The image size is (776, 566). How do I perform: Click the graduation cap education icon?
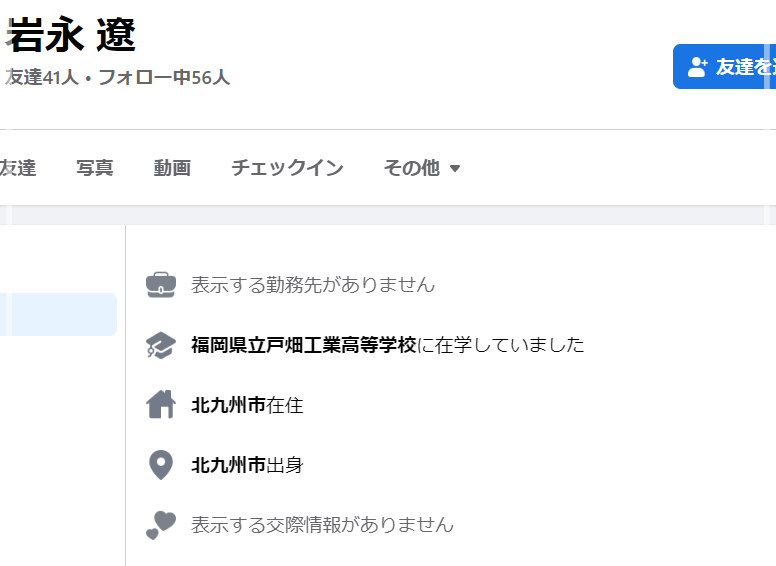(x=161, y=345)
